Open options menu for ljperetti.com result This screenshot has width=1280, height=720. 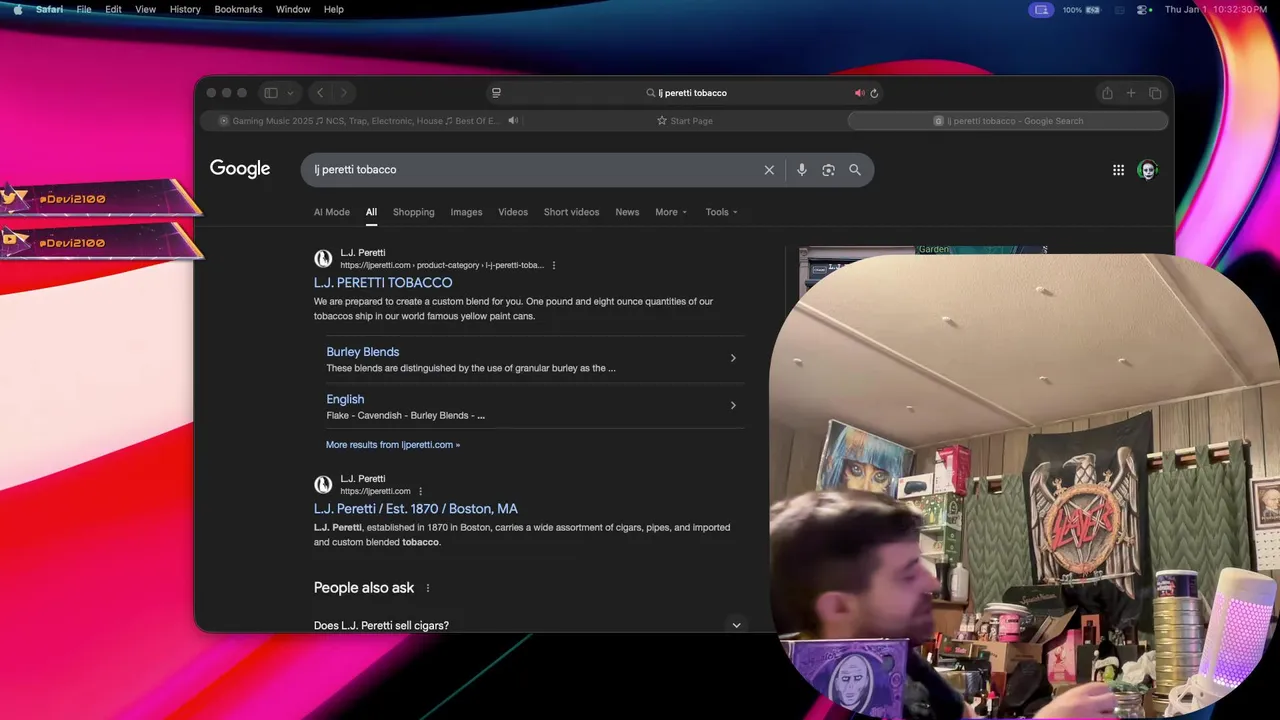click(420, 491)
